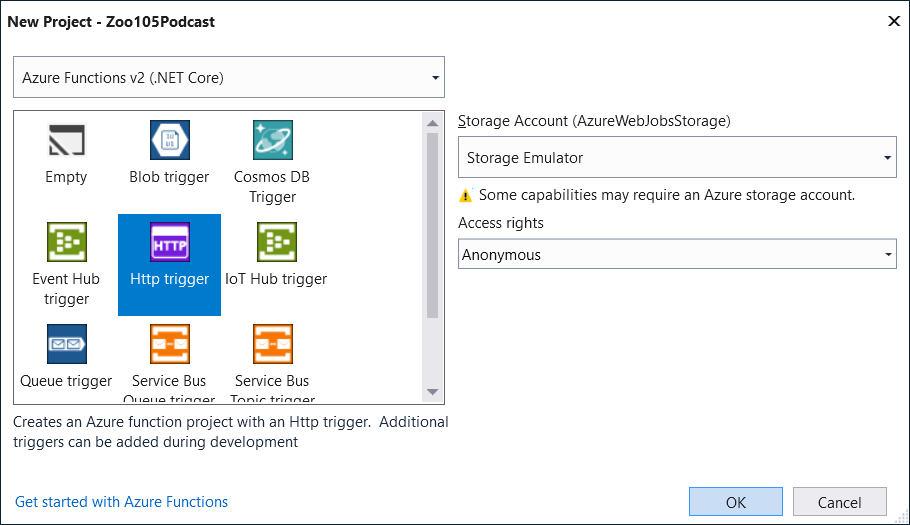The image size is (910, 525).
Task: Confirm with the OK button
Action: [736, 502]
